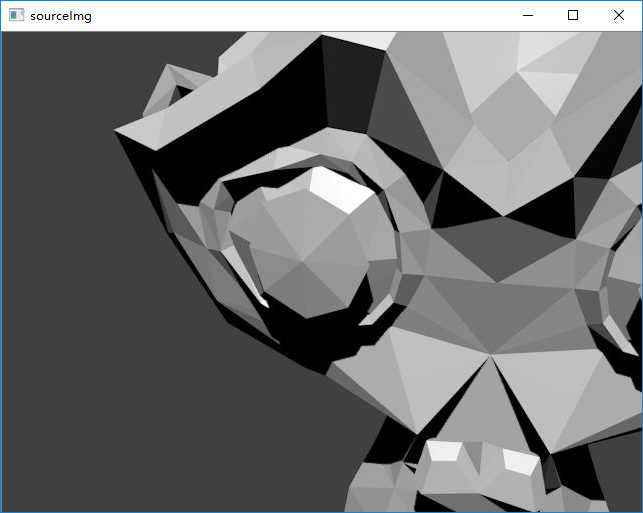Maximize the sourceImg window
Image resolution: width=643 pixels, height=513 pixels.
click(573, 16)
